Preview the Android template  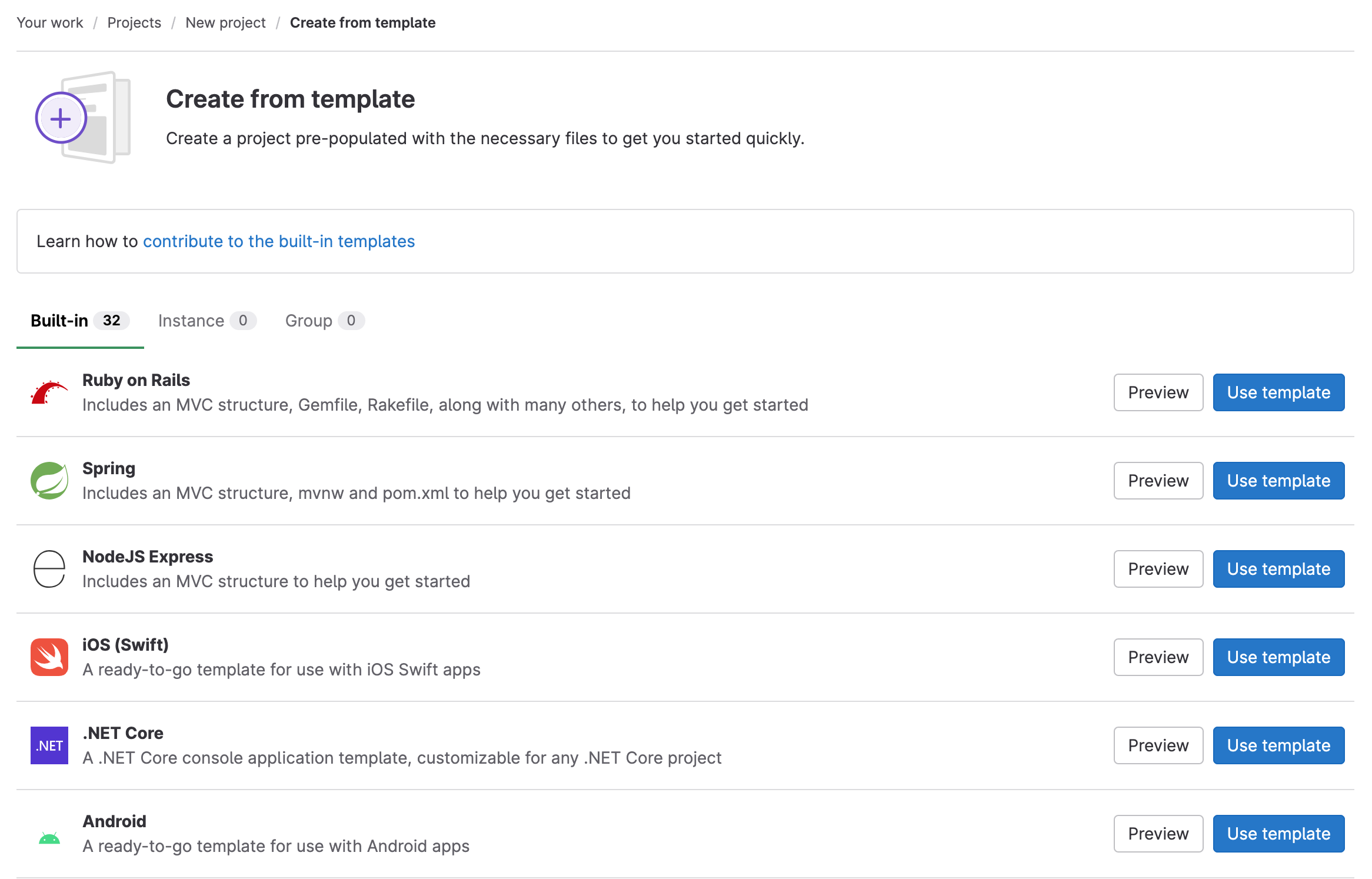tap(1158, 834)
